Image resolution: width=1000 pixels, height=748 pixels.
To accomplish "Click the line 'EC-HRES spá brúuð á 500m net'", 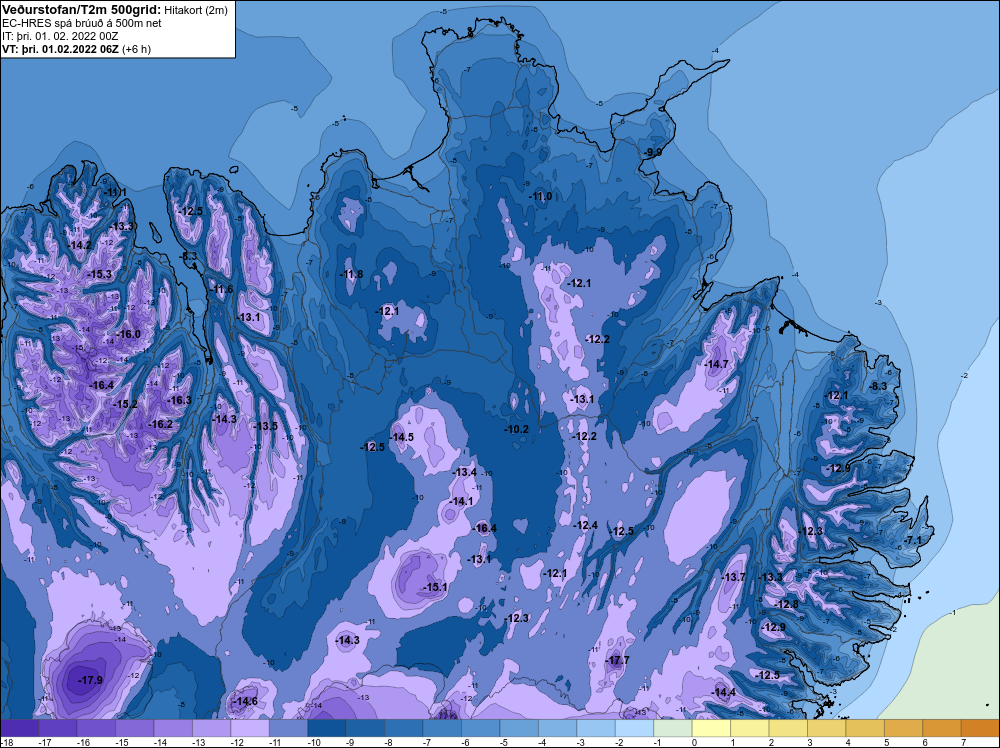I will pos(82,23).
